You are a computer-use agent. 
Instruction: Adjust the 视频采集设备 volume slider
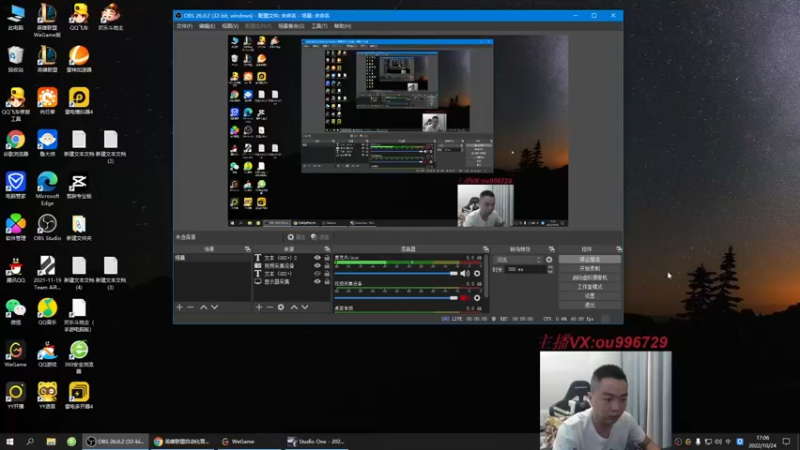(x=396, y=298)
